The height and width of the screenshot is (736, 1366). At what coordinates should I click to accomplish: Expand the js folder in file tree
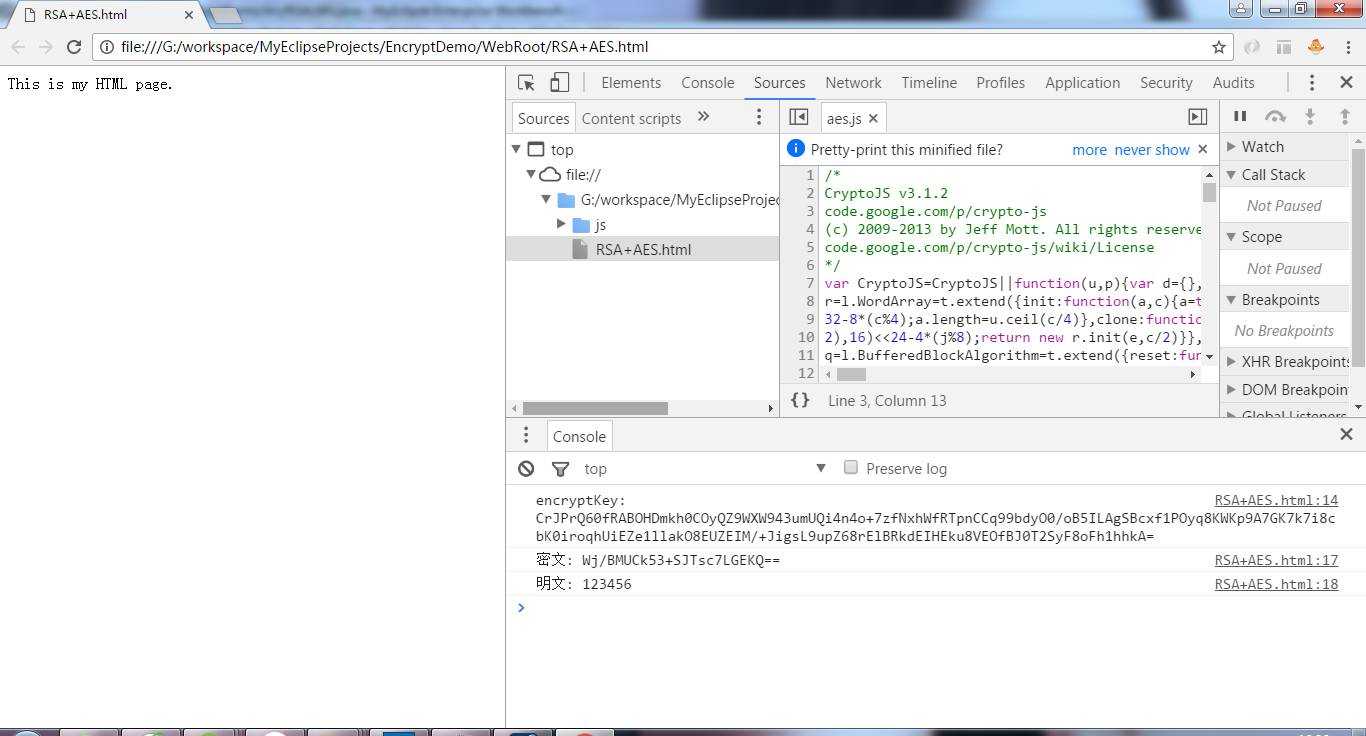[x=562, y=224]
